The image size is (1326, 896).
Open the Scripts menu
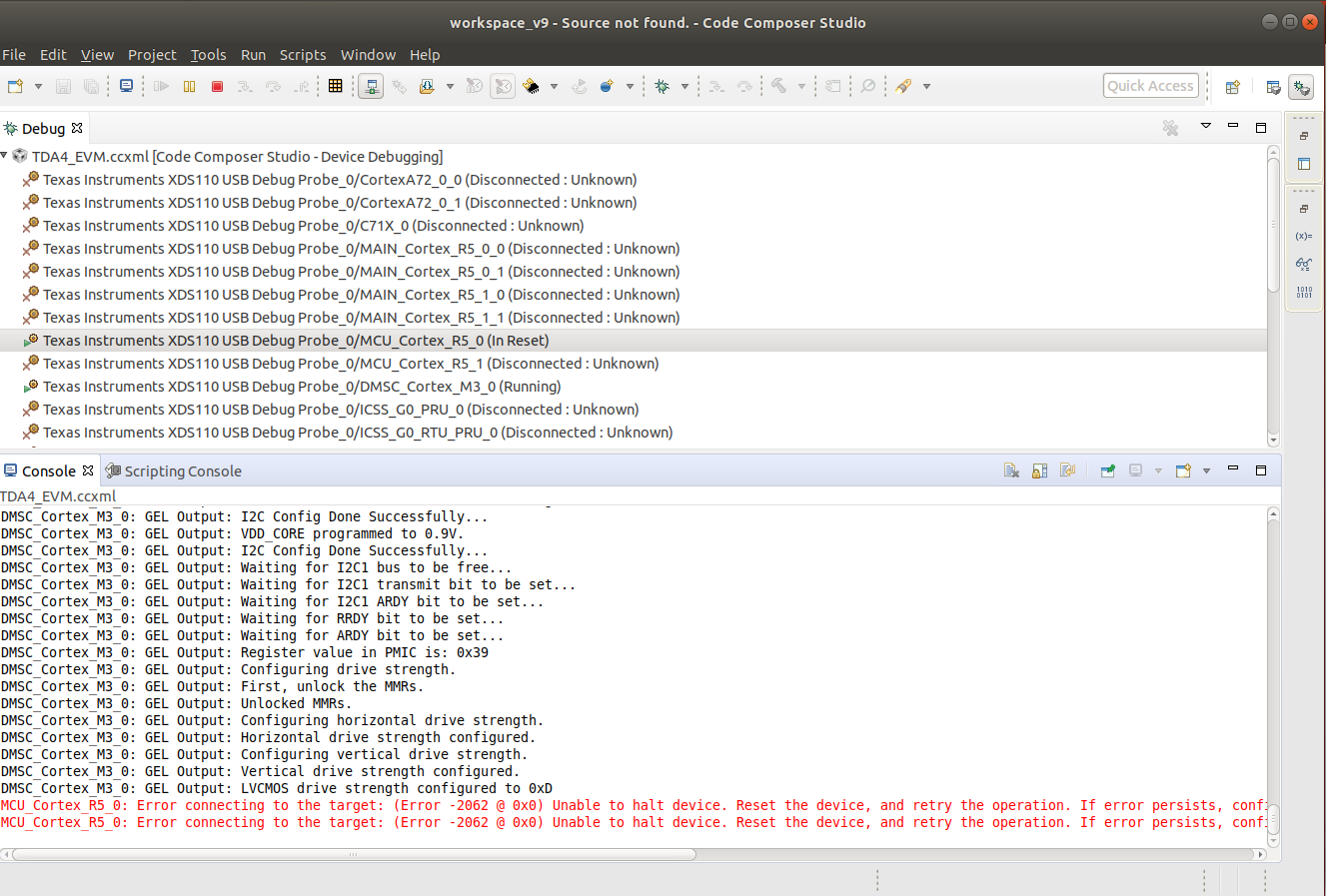[303, 55]
